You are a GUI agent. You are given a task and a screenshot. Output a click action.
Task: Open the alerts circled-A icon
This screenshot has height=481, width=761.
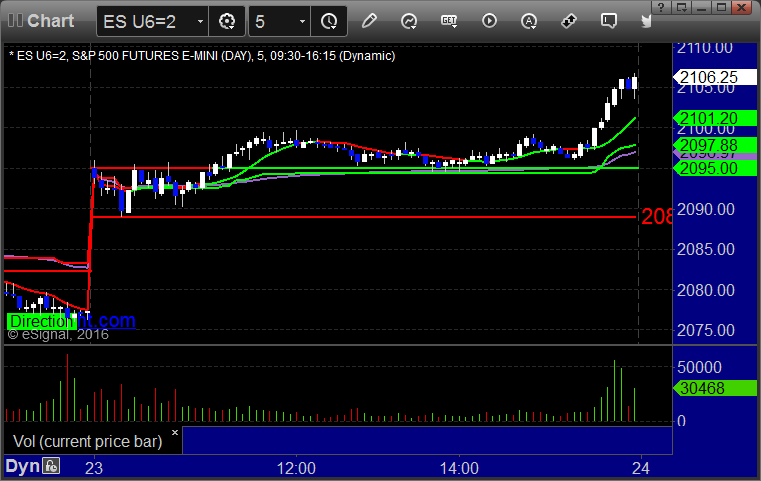[x=529, y=21]
